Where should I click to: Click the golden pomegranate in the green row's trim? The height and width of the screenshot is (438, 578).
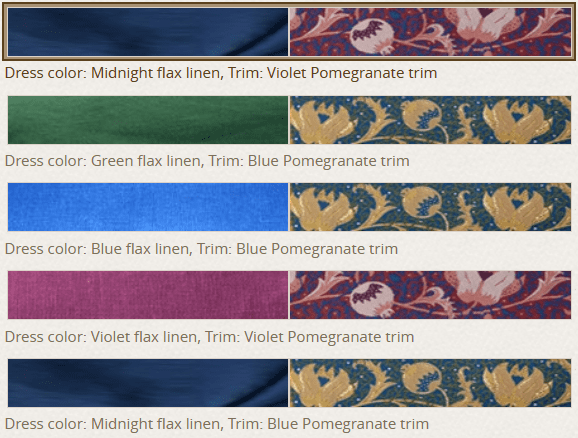pos(423,116)
